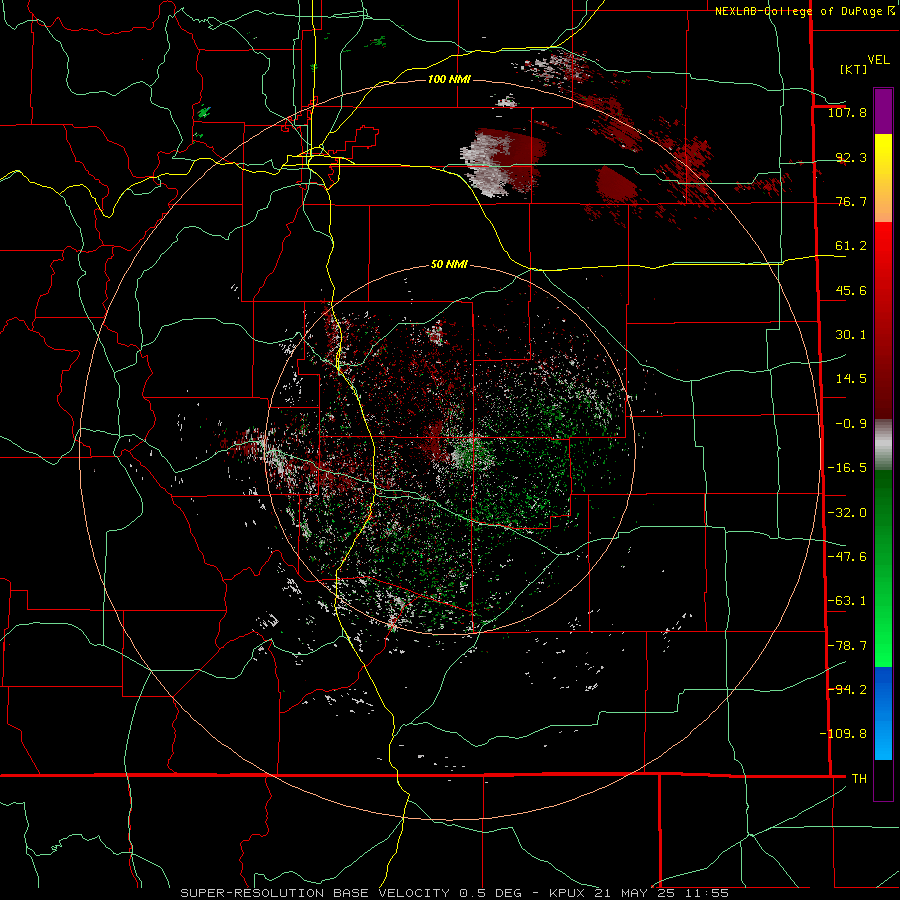The width and height of the screenshot is (900, 900).
Task: Click the 100 NMI range ring label
Action: click(449, 79)
